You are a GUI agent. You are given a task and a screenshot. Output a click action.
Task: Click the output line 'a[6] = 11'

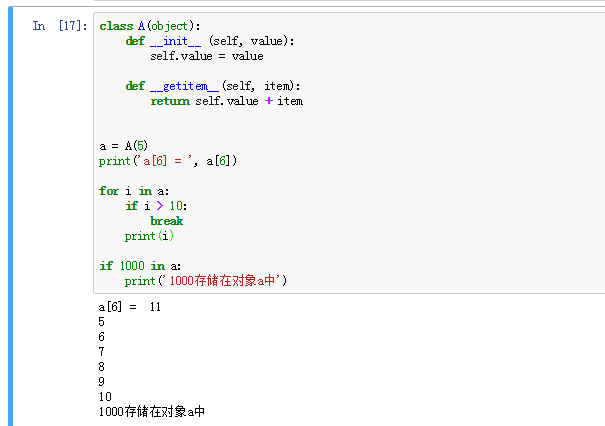[129, 307]
